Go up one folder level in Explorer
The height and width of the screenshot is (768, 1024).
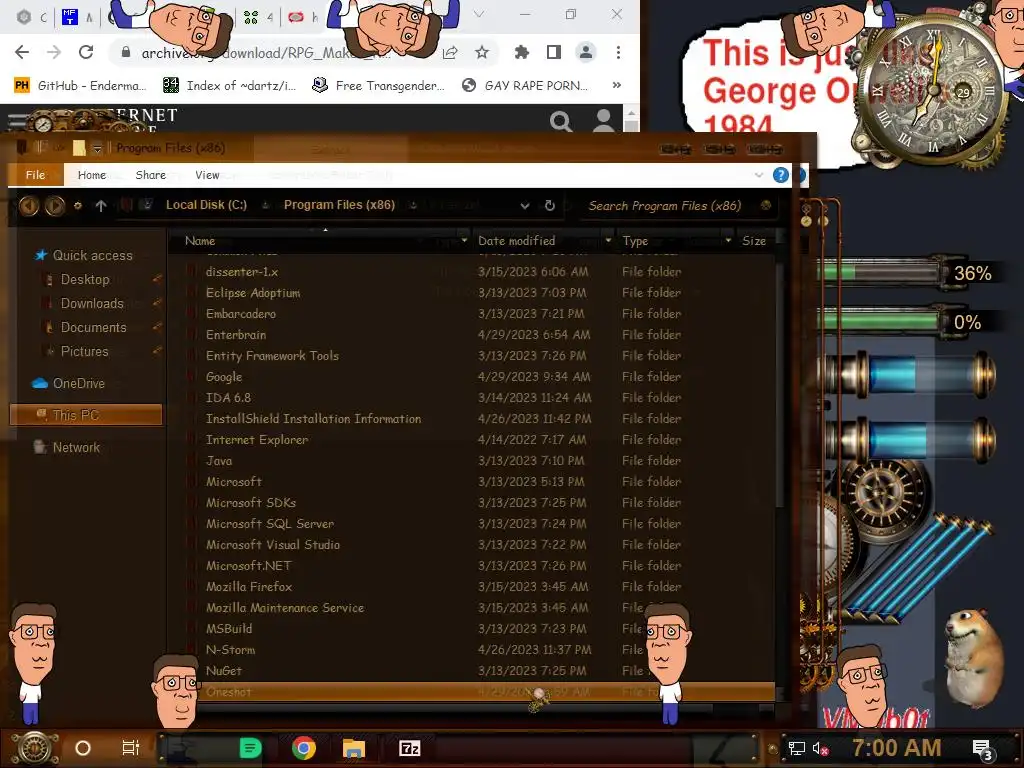click(101, 206)
